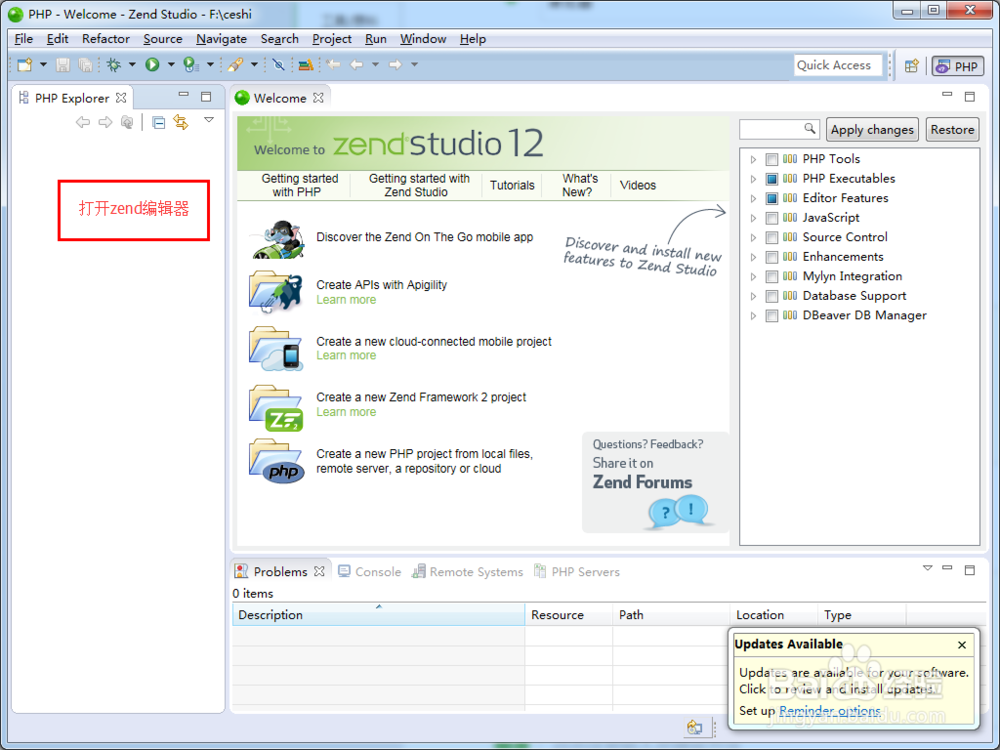Click the Save All toolbar icon
1000x750 pixels.
click(85, 64)
